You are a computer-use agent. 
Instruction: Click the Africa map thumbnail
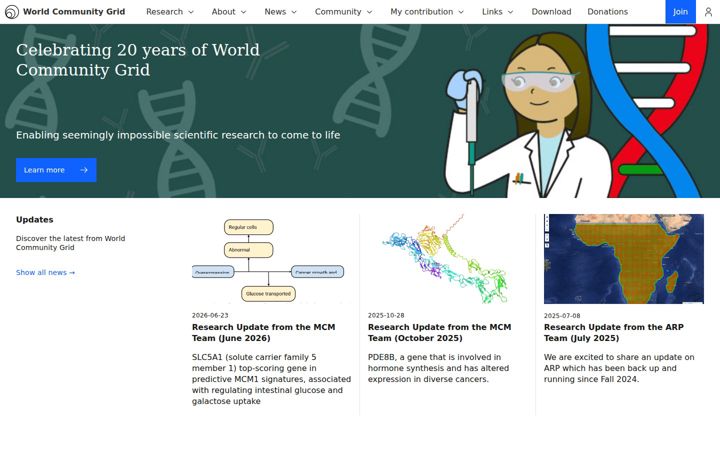(624, 259)
